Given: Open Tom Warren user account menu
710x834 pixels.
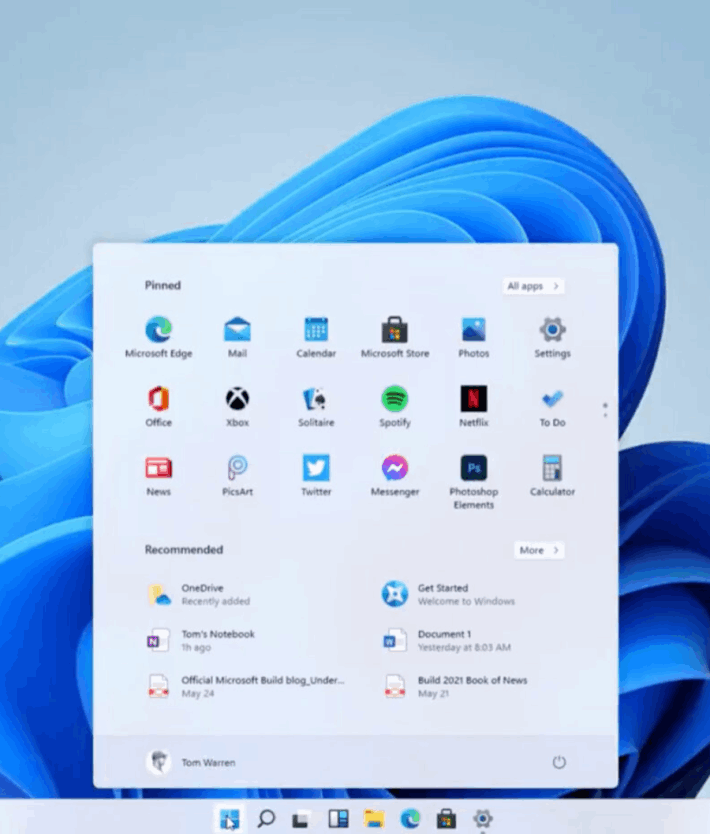Looking at the screenshot, I should pyautogui.click(x=191, y=762).
